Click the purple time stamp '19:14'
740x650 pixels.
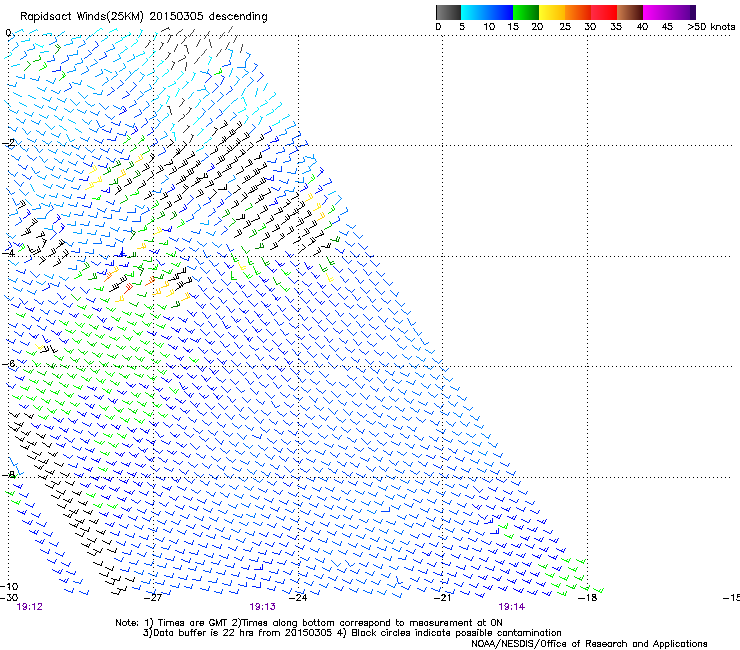[x=512, y=607]
